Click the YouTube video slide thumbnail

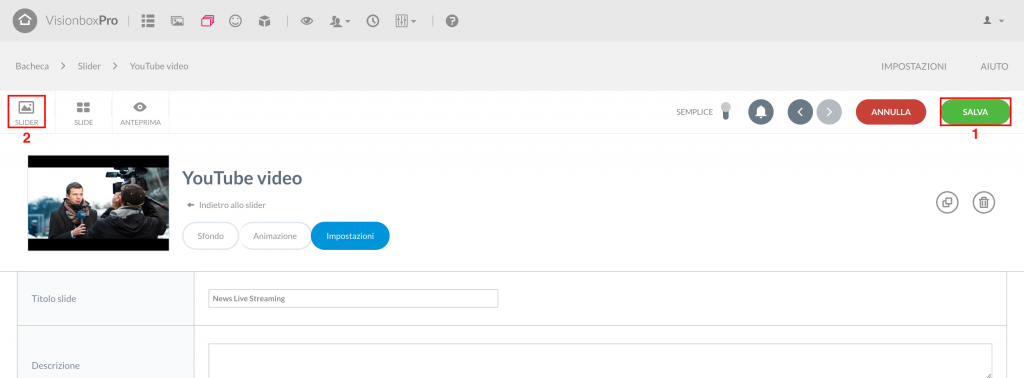tap(99, 203)
